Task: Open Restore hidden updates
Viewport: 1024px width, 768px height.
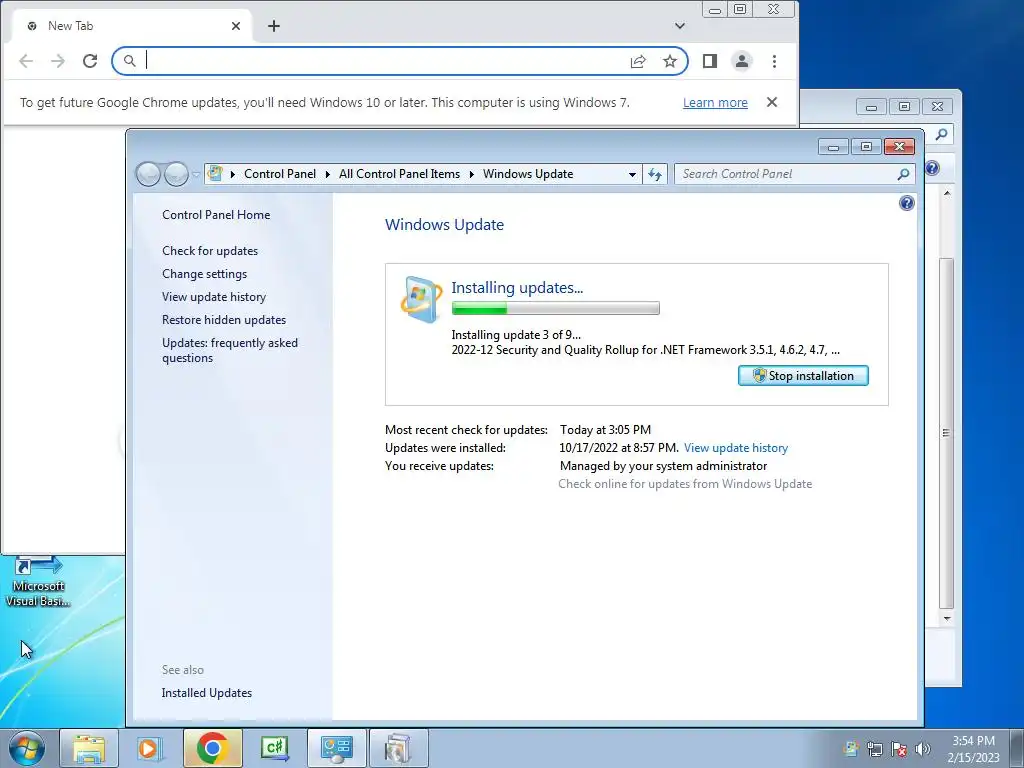Action: point(224,319)
